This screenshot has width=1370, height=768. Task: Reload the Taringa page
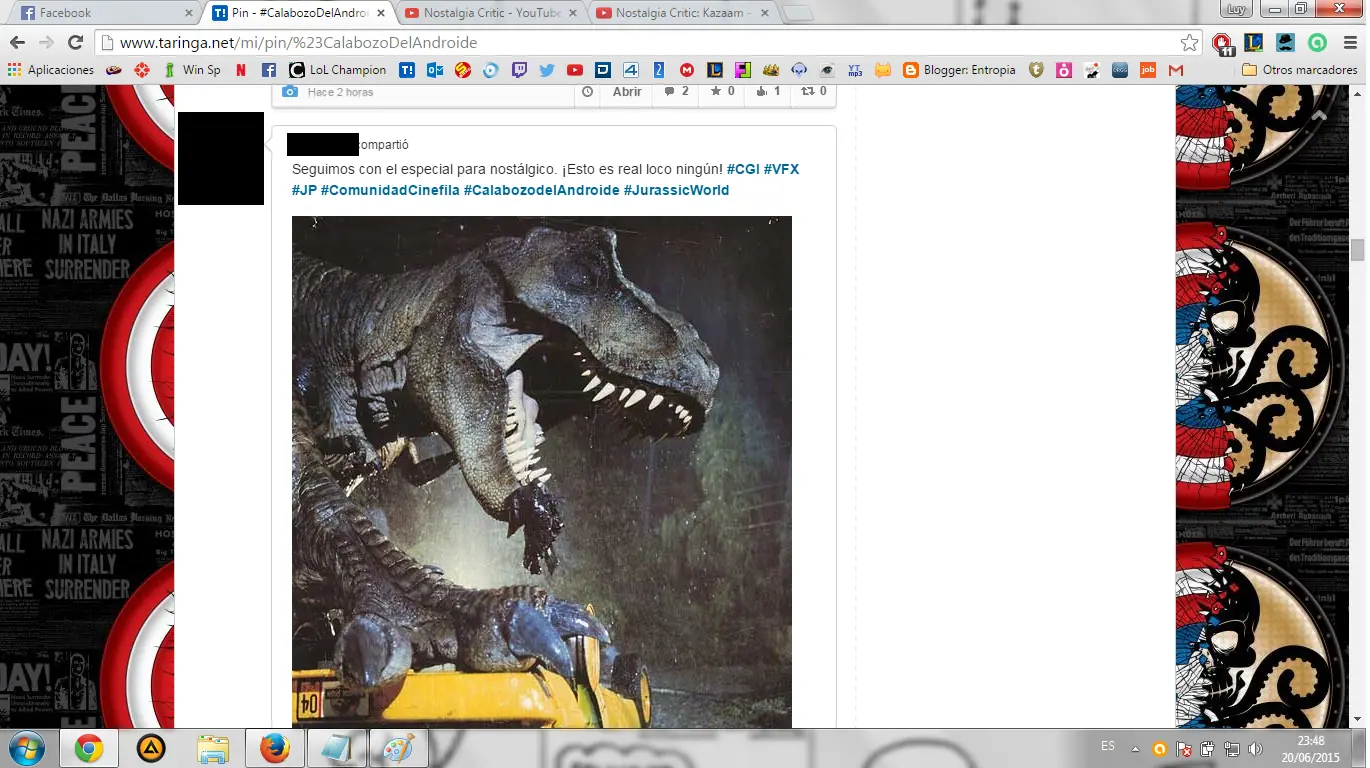pyautogui.click(x=75, y=43)
